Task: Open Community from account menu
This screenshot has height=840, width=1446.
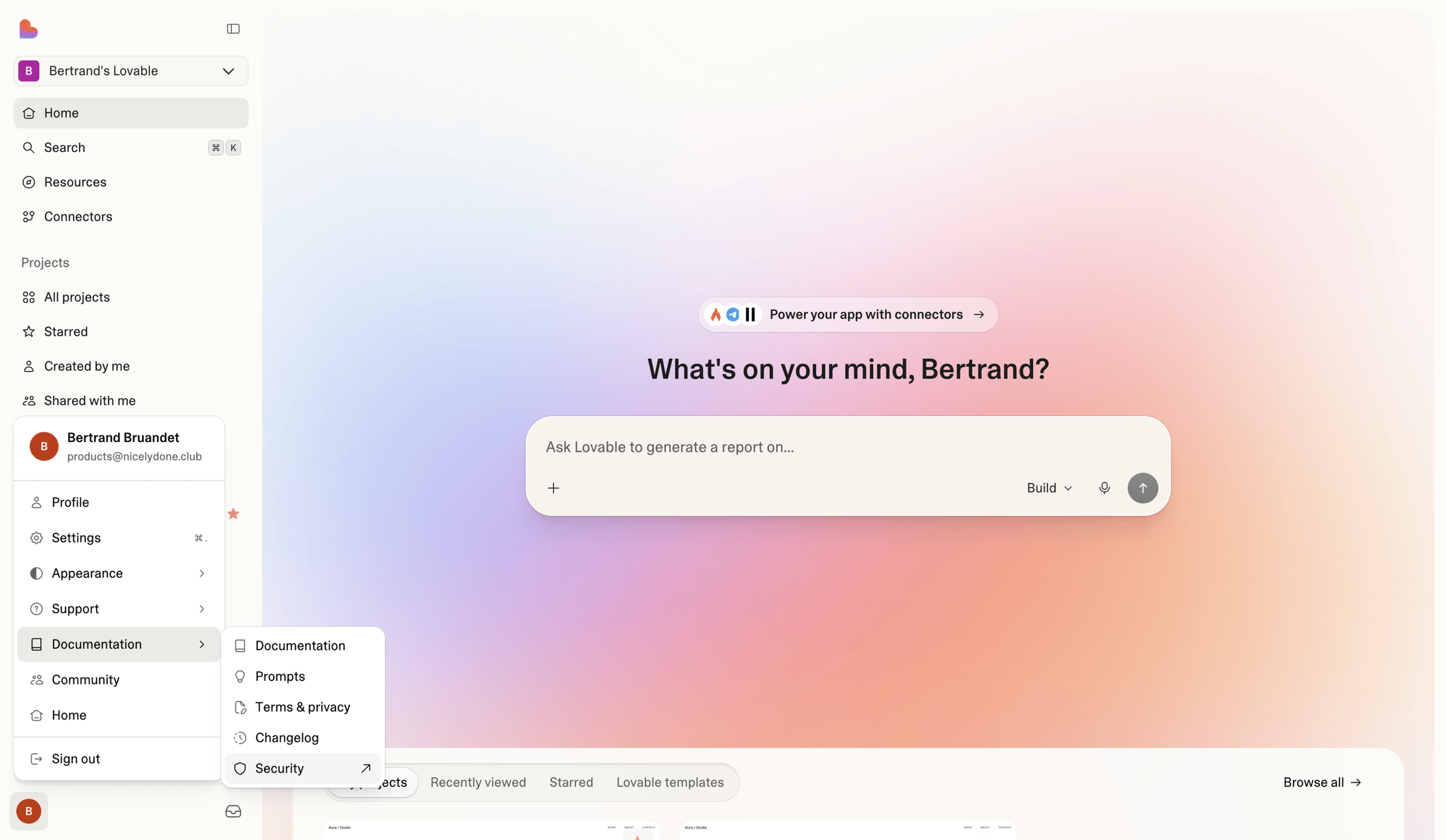Action: pos(119,680)
